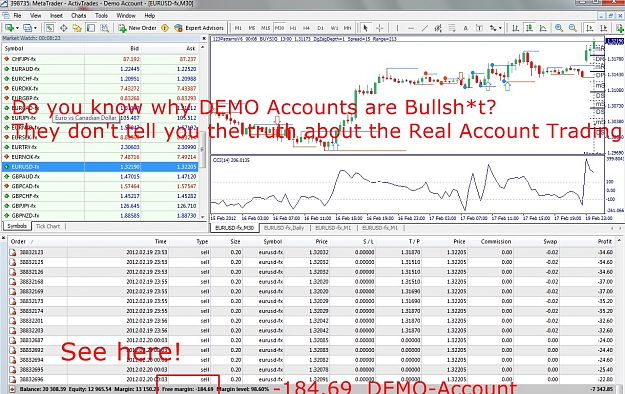Select order 38832123 row

[x=311, y=252]
